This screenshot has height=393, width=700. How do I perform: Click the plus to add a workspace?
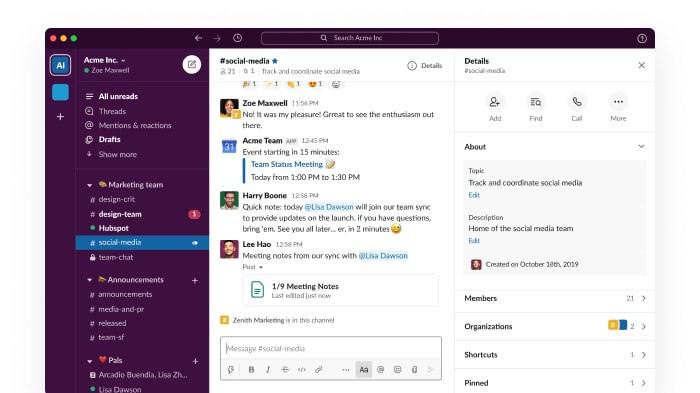(60, 117)
